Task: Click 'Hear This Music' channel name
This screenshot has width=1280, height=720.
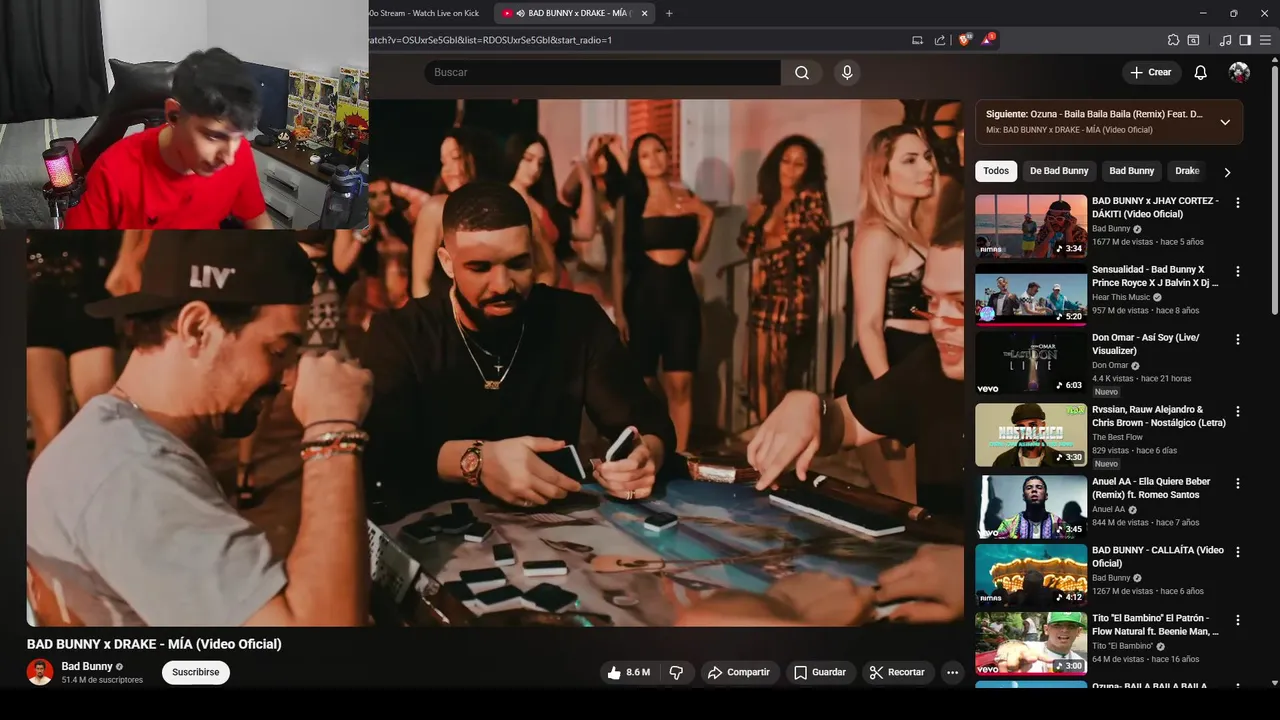Action: (x=1122, y=297)
